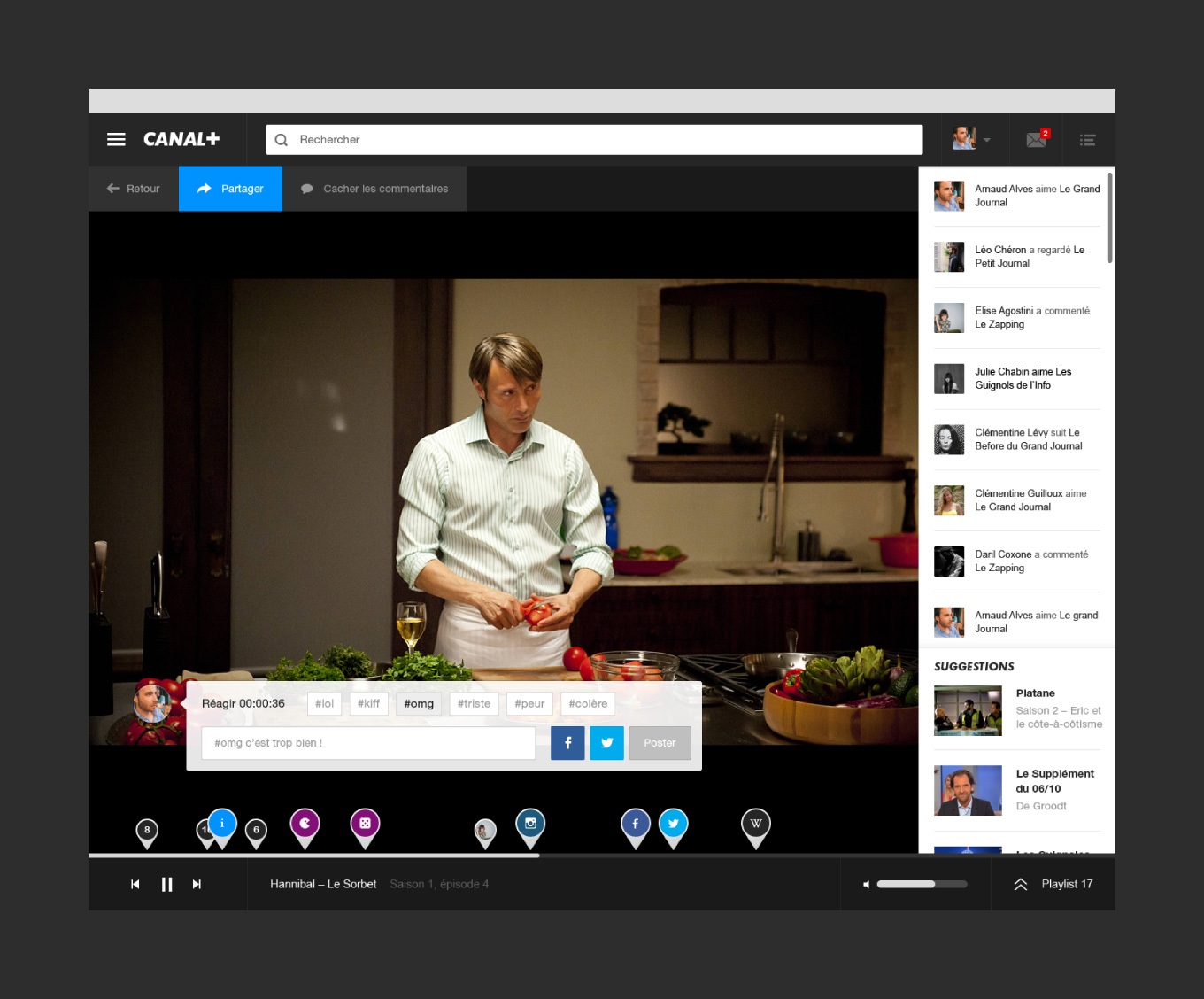Expand the Playlist 17 panel
1204x999 pixels.
click(x=1053, y=884)
